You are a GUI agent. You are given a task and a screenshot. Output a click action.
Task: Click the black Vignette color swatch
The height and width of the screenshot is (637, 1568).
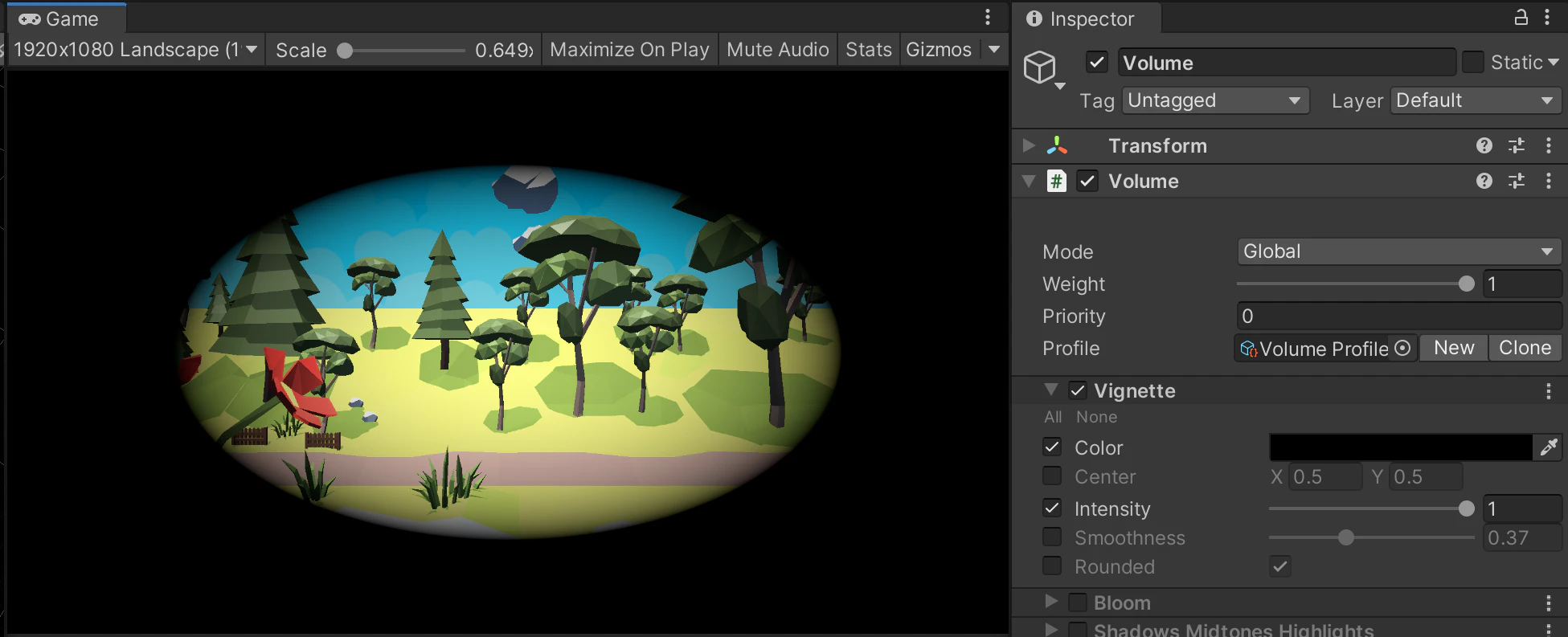coord(1401,447)
